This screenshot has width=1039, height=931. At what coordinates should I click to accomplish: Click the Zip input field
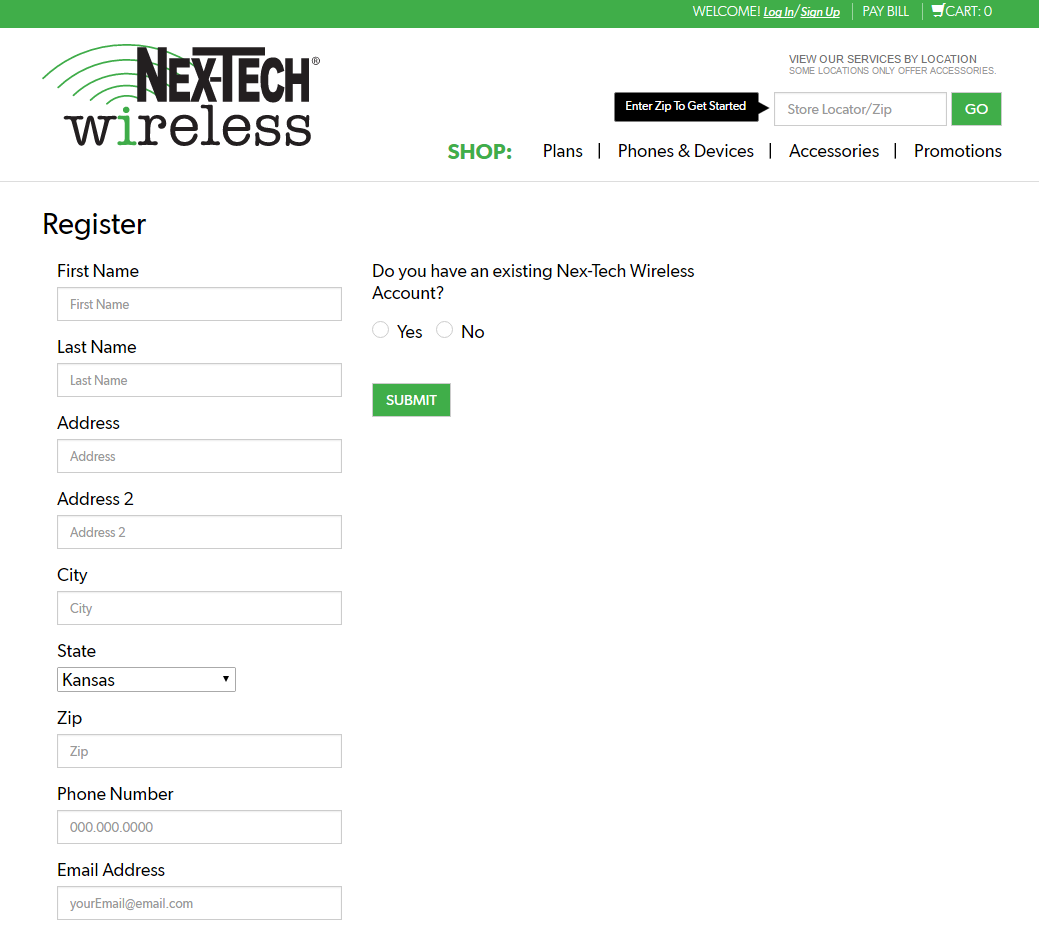coord(199,751)
